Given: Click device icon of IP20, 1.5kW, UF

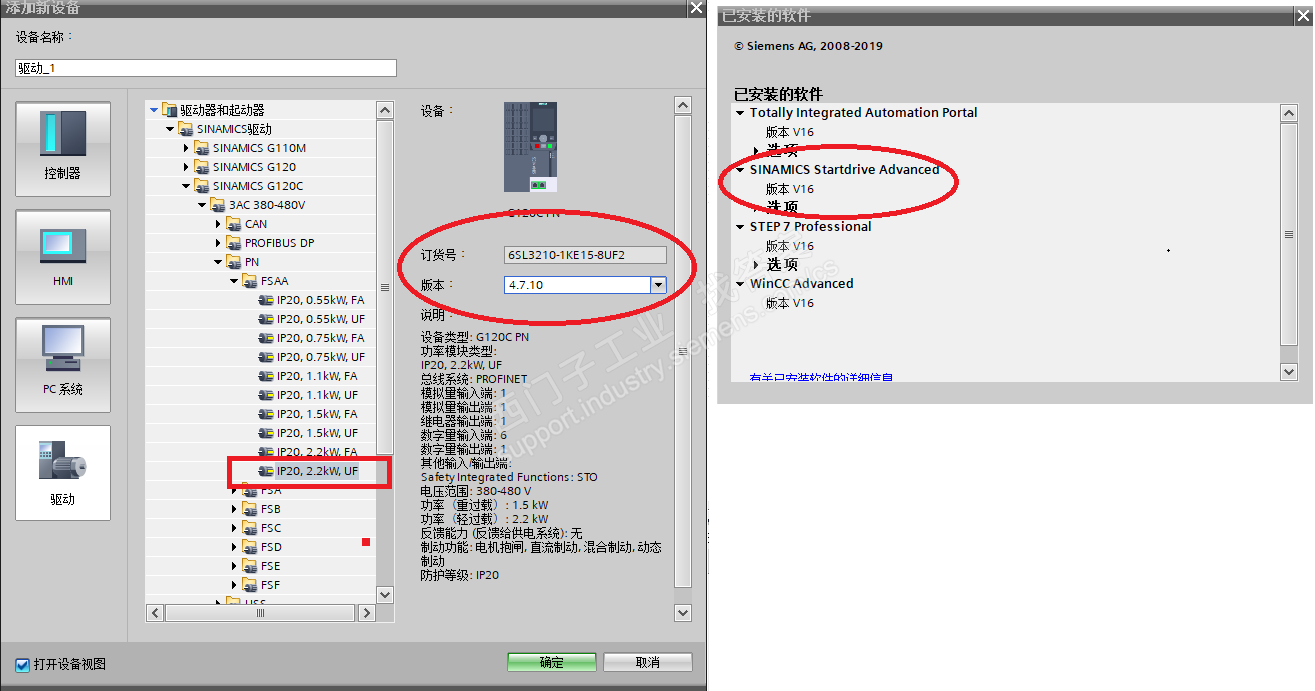Looking at the screenshot, I should (x=266, y=433).
